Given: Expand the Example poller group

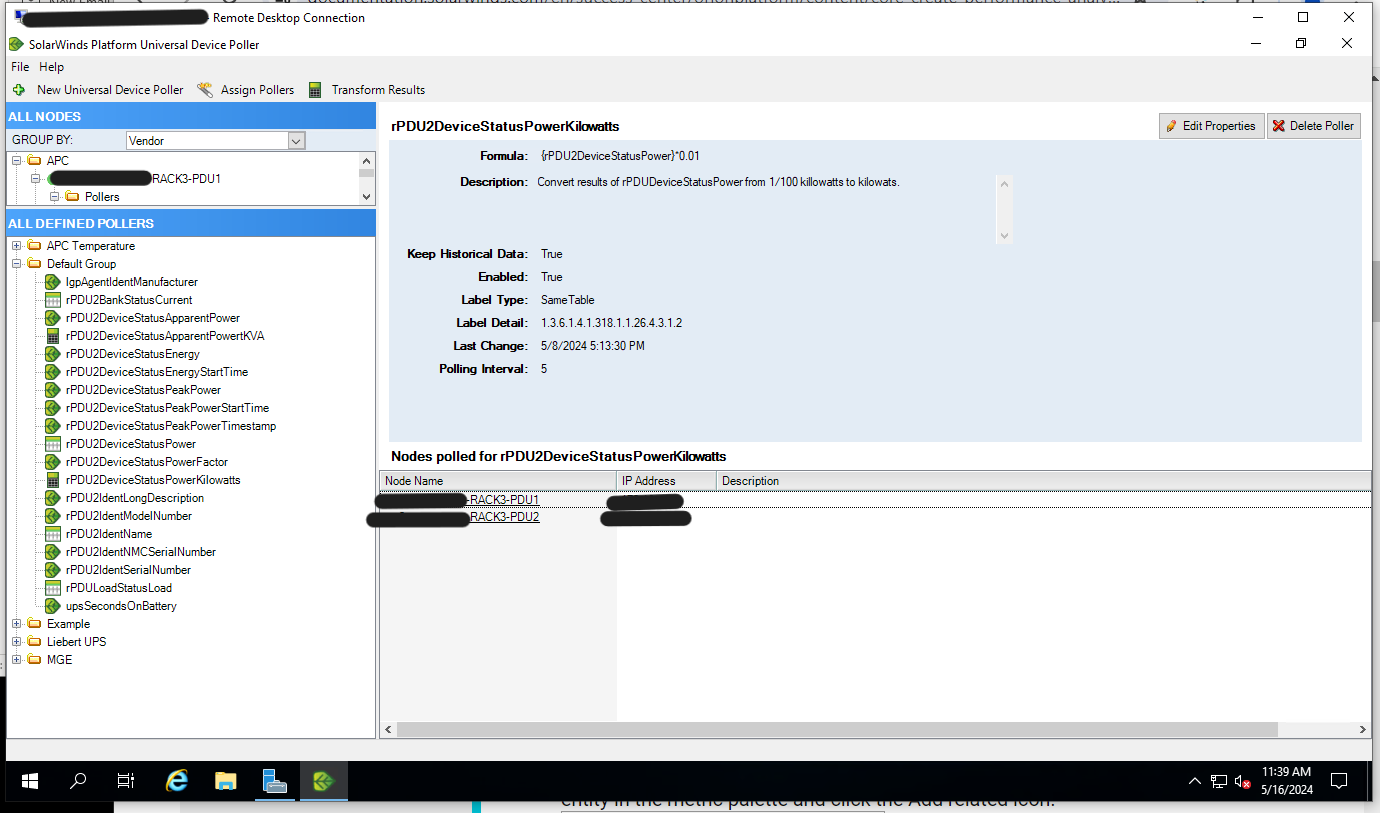Looking at the screenshot, I should pyautogui.click(x=17, y=624).
